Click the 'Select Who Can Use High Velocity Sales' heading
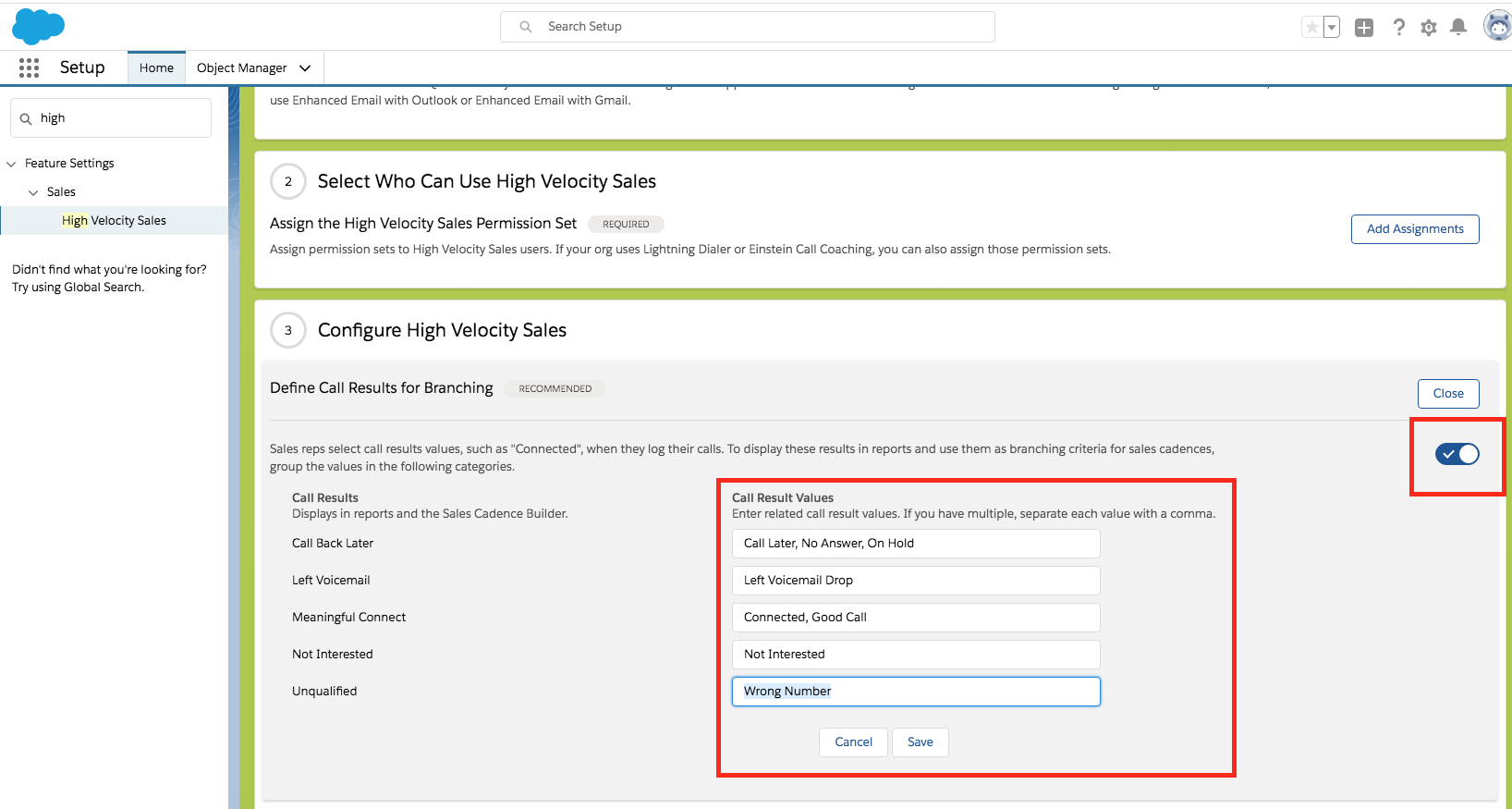Screen dimensions: 1512x809 pos(487,181)
